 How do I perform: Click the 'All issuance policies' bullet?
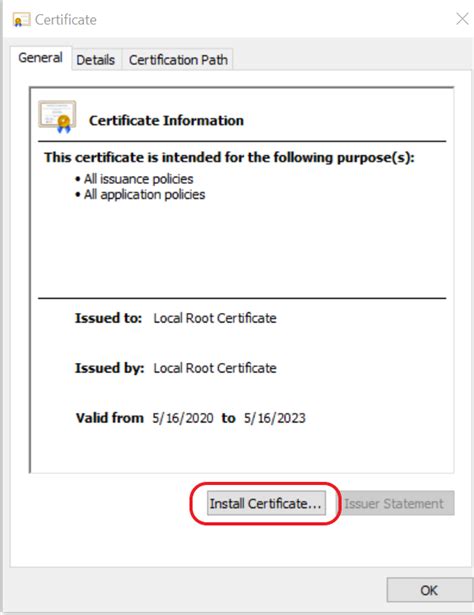134,179
